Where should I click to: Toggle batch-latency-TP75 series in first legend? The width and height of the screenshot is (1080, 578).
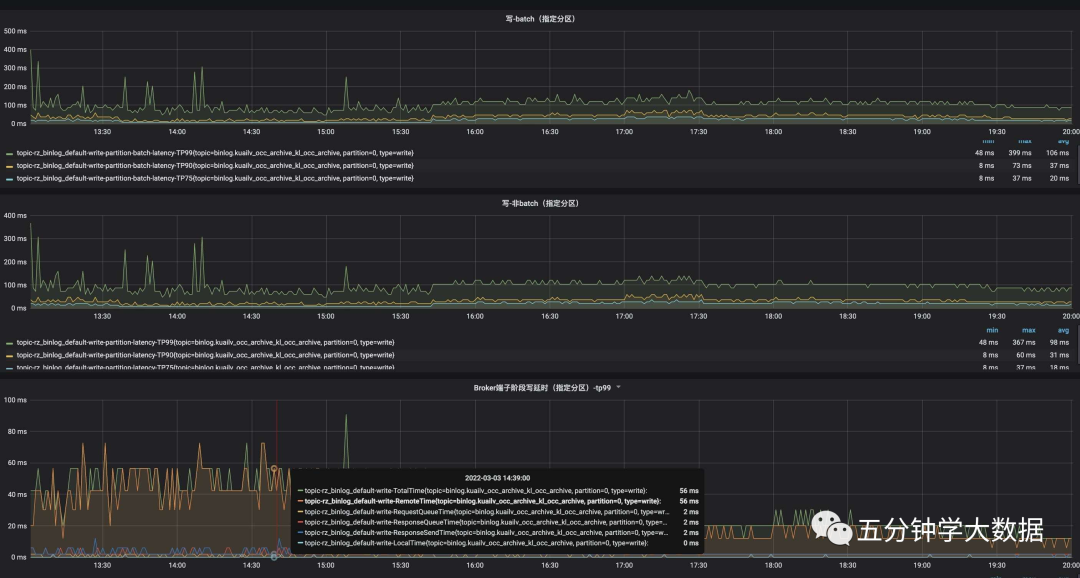(215, 178)
